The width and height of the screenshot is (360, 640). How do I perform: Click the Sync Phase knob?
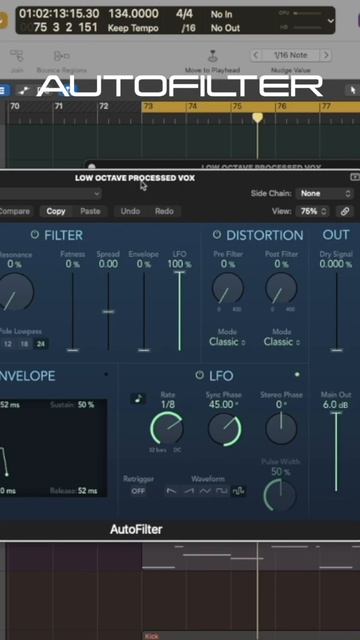pyautogui.click(x=224, y=429)
